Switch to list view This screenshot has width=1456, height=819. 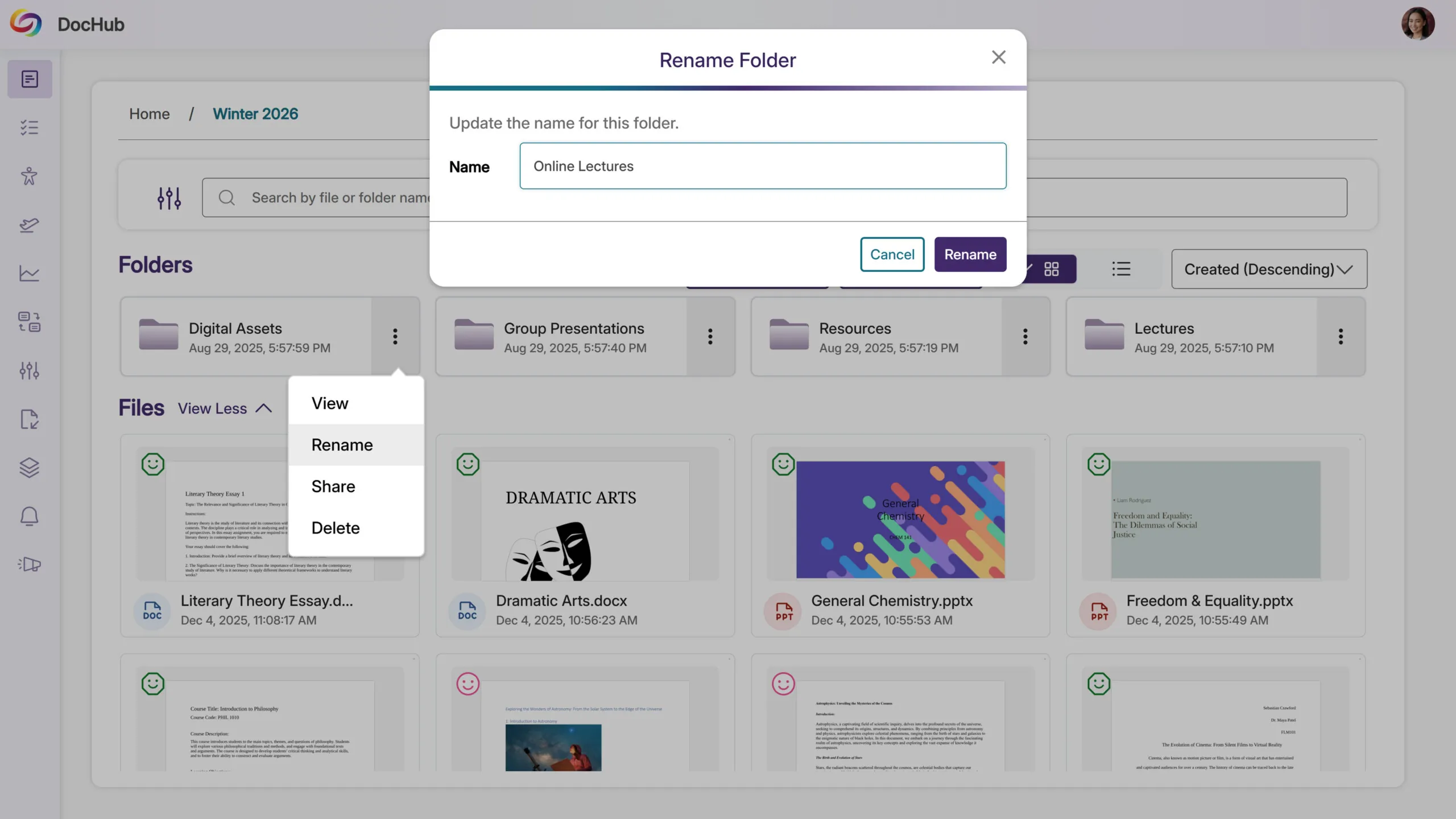coord(1121,269)
